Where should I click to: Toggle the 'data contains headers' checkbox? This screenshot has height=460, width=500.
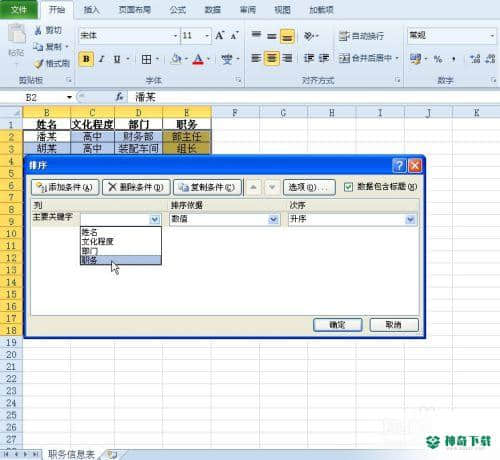click(x=348, y=187)
